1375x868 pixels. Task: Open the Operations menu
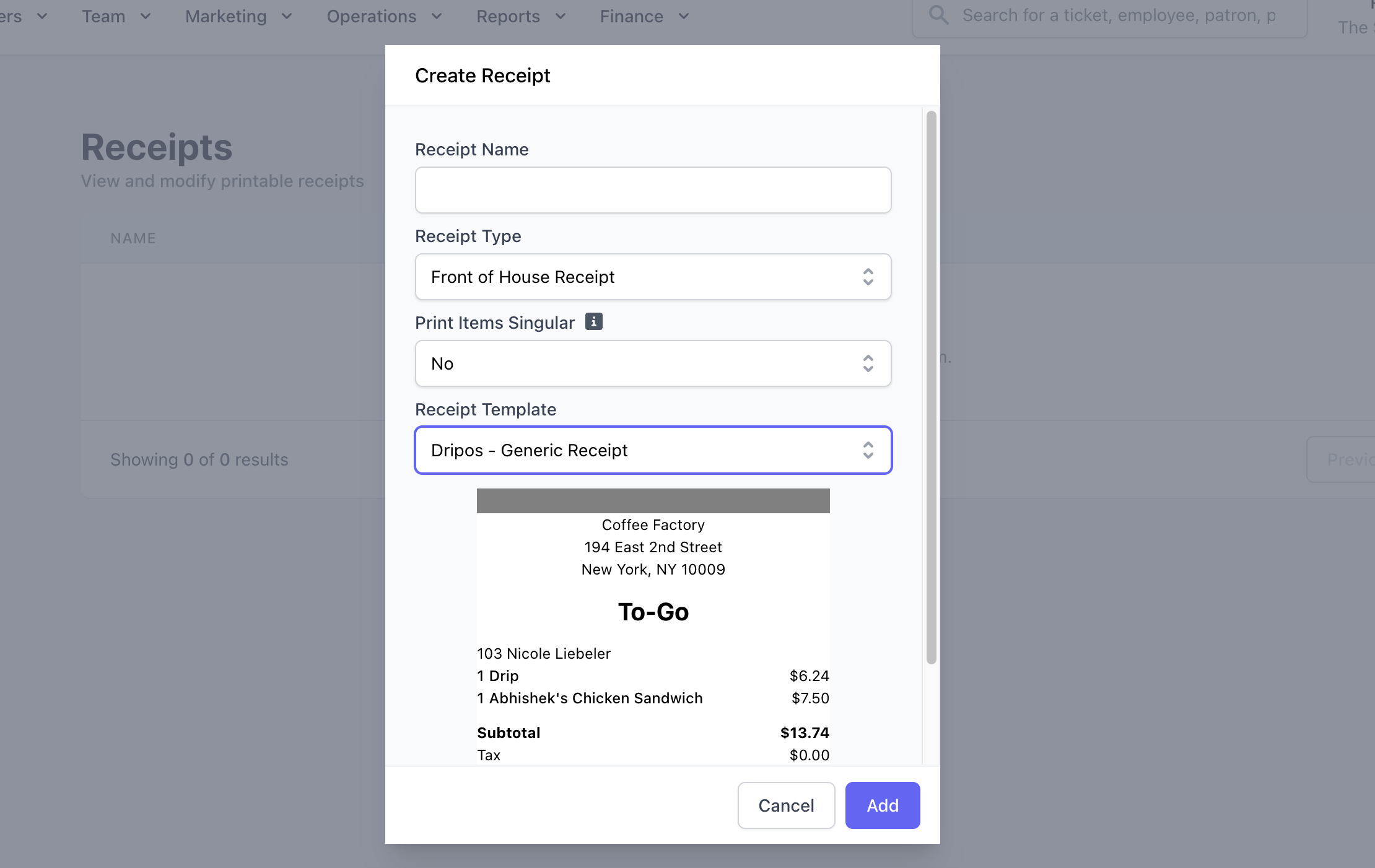pos(372,17)
